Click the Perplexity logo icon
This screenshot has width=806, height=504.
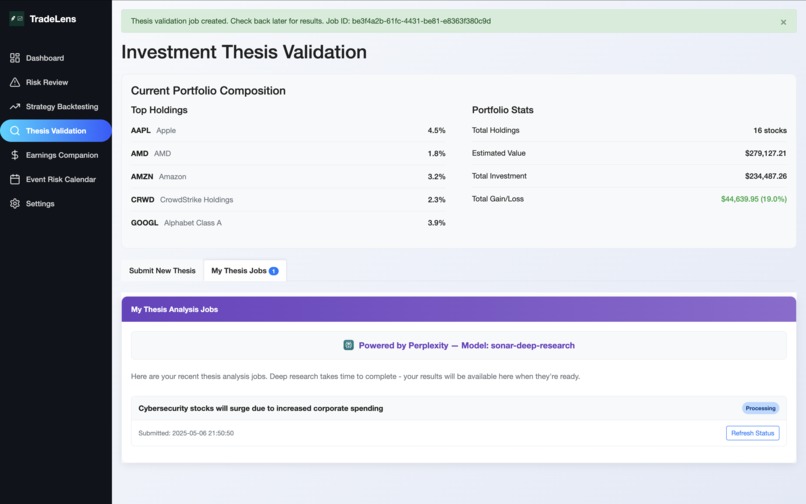pyautogui.click(x=349, y=345)
